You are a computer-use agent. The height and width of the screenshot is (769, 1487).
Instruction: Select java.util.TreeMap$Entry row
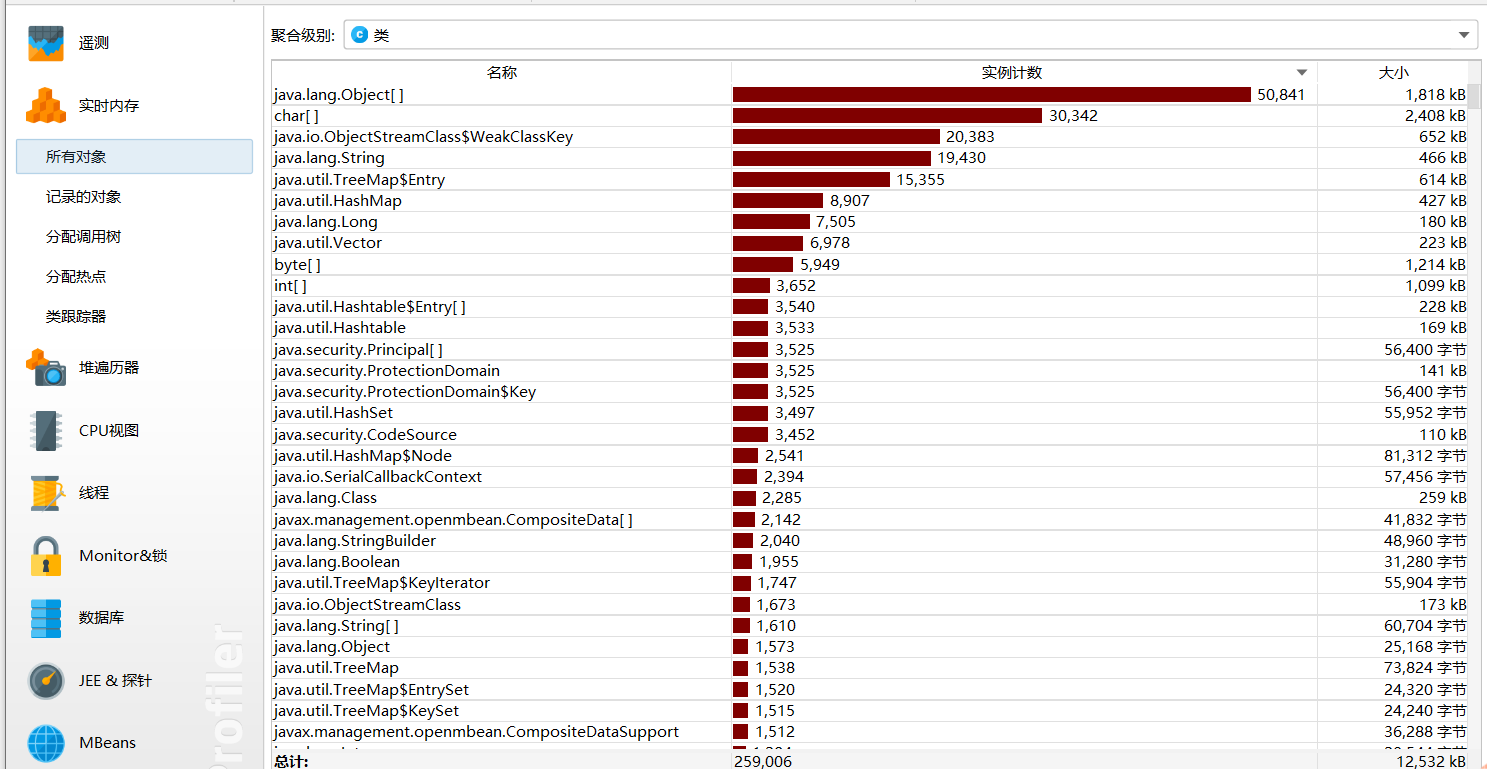coord(870,180)
